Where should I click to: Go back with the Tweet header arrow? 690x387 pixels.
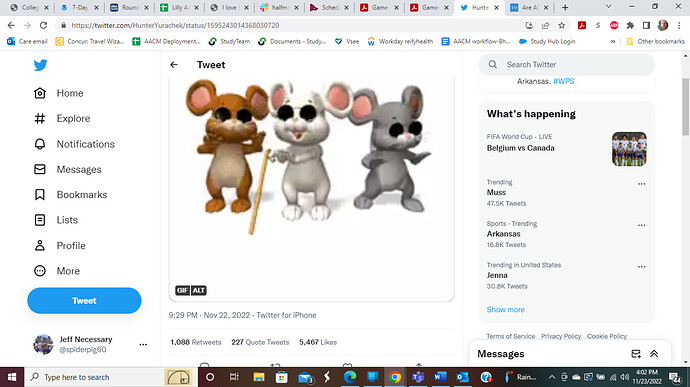coord(174,65)
